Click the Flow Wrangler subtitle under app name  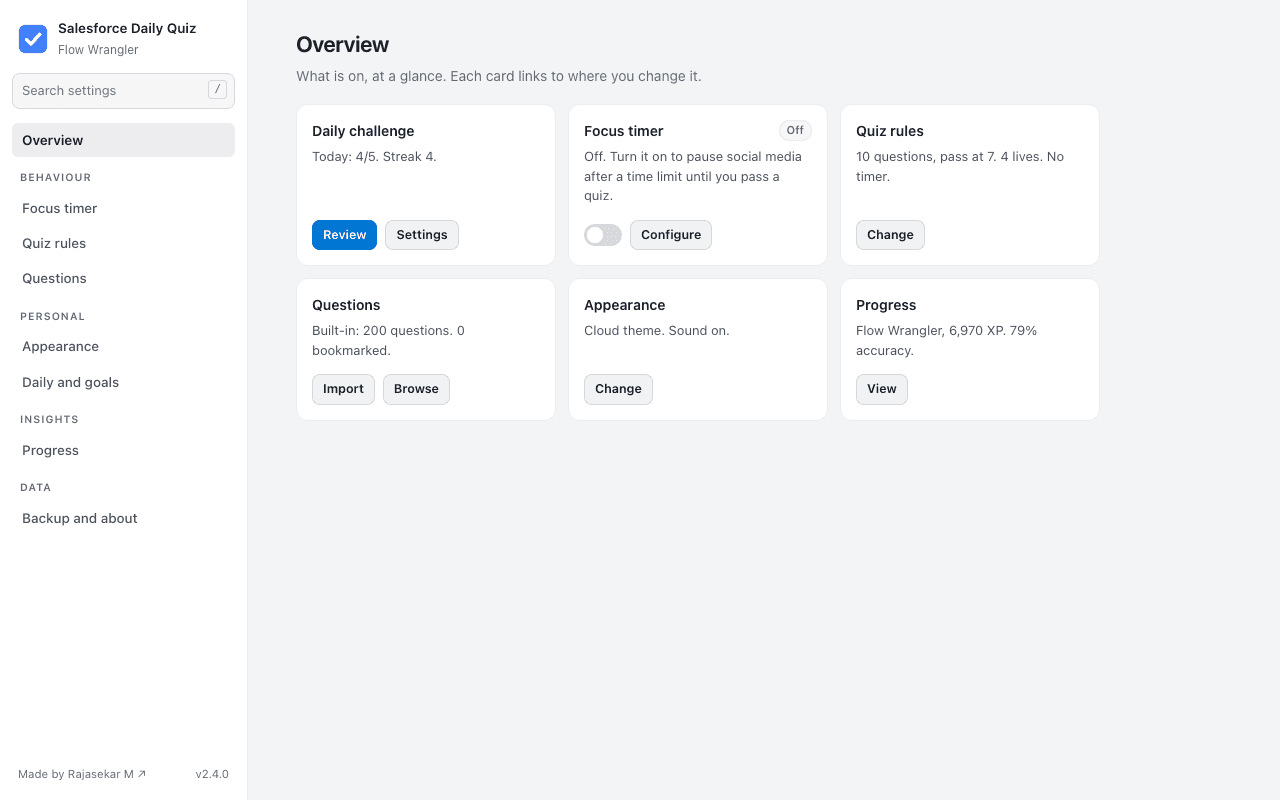[x=98, y=50]
